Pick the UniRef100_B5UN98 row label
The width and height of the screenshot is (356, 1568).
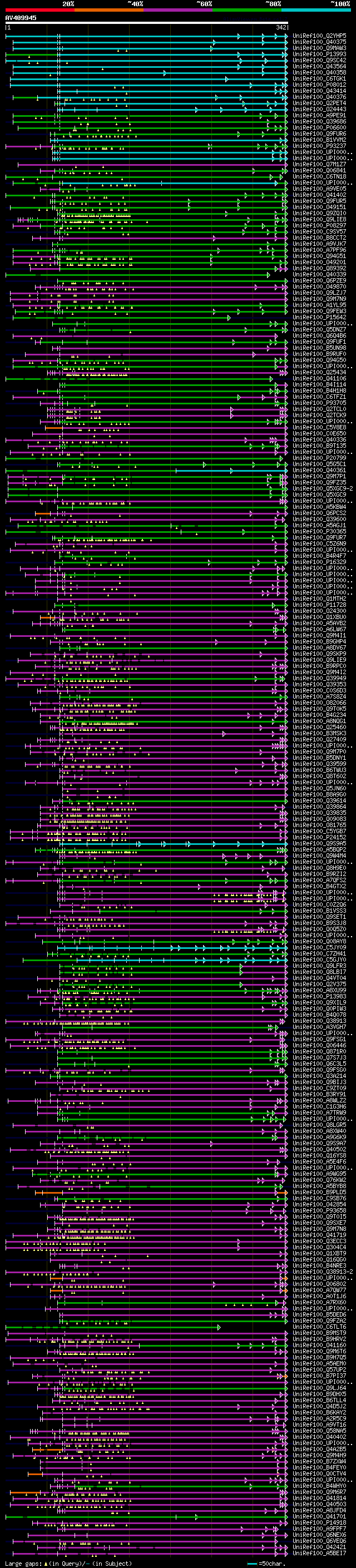click(x=319, y=348)
